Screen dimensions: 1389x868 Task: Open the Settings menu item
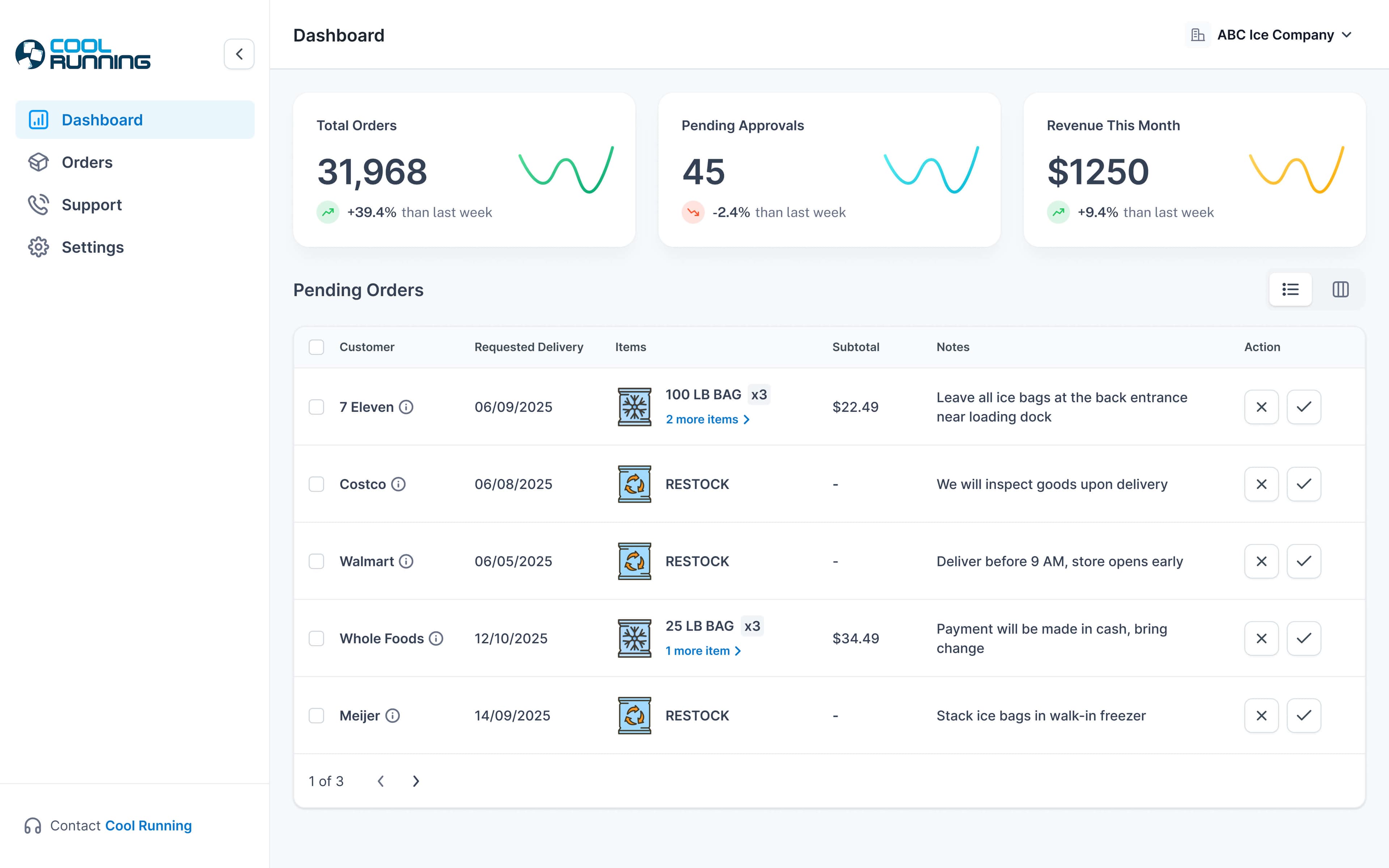pos(135,247)
